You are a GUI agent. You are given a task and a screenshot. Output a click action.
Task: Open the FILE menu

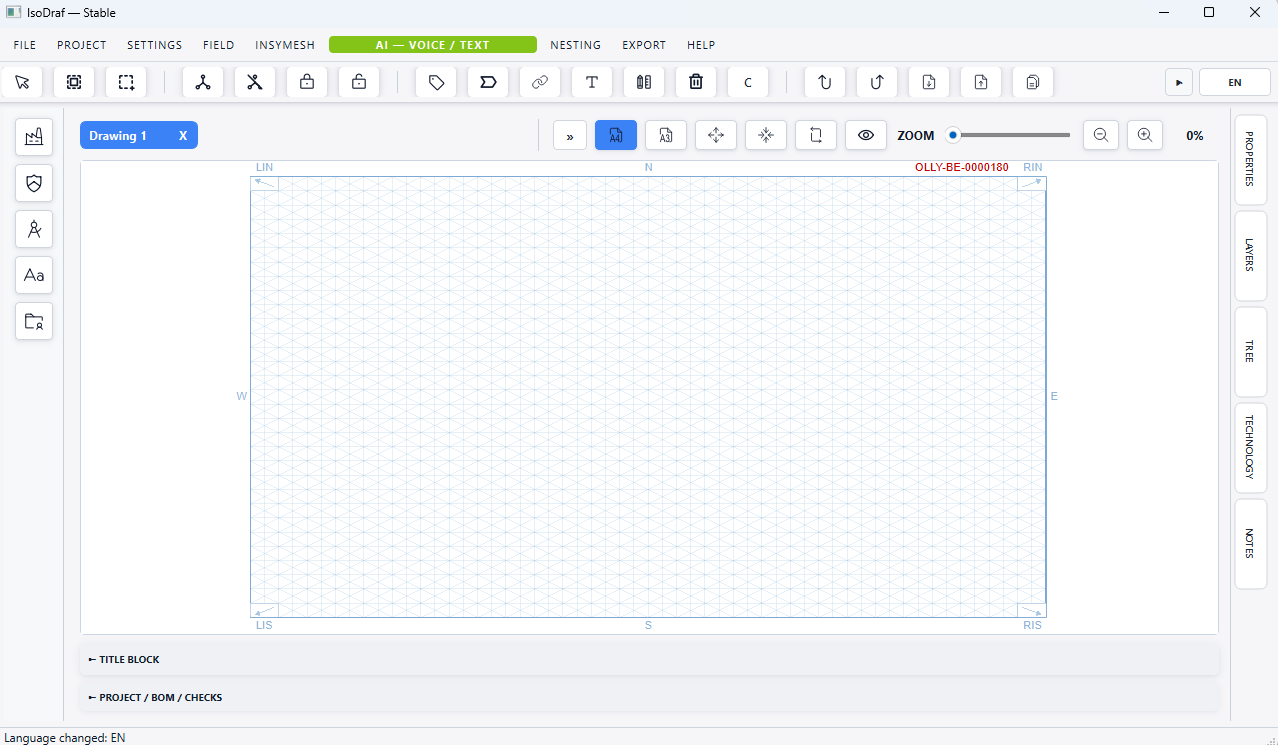(25, 45)
